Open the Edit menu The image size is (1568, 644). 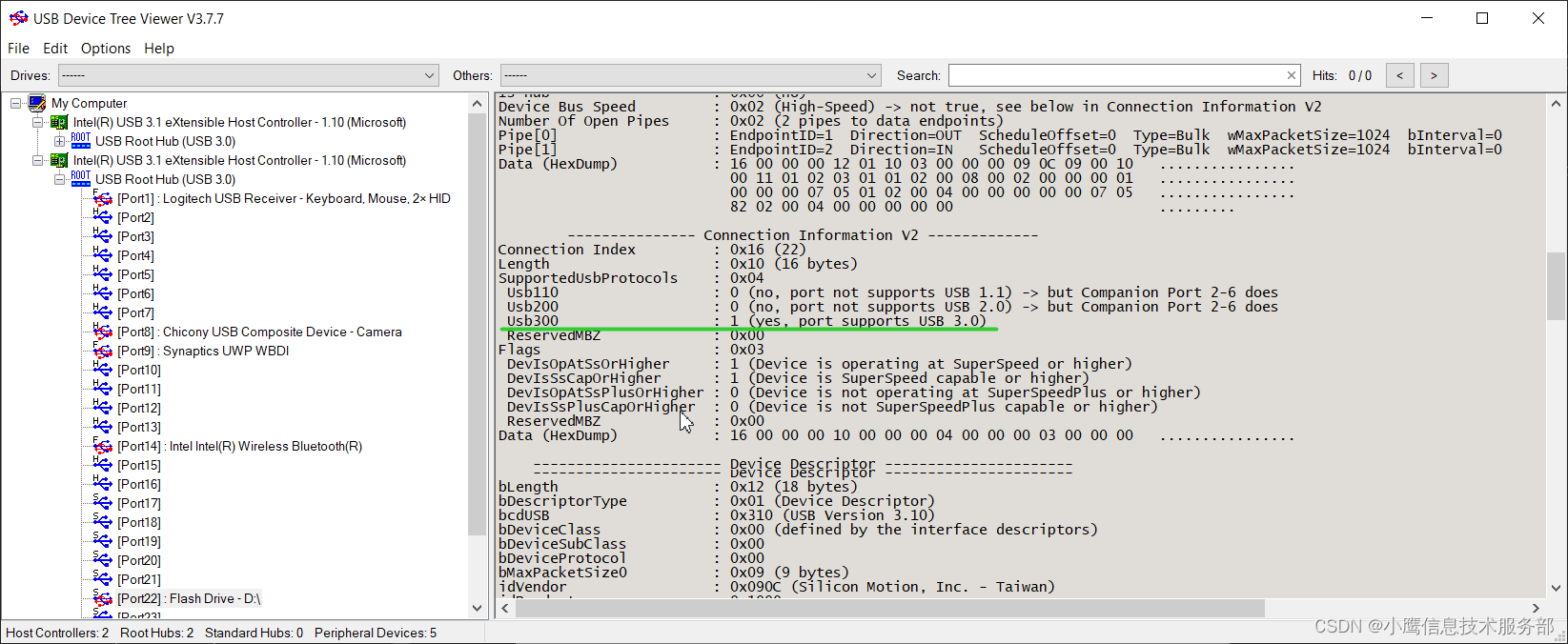(x=55, y=49)
